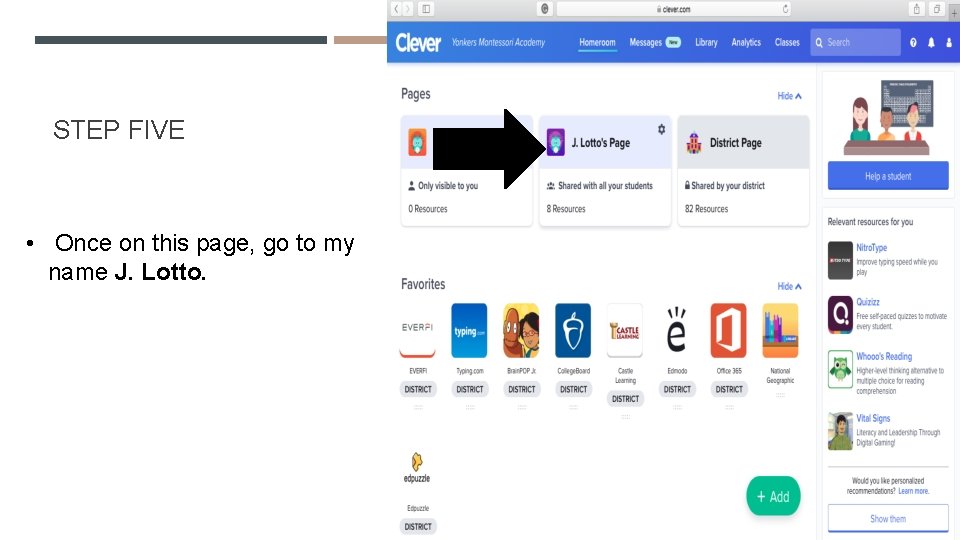Click the NitroType resource icon
Image resolution: width=960 pixels, height=540 pixels.
(x=840, y=260)
